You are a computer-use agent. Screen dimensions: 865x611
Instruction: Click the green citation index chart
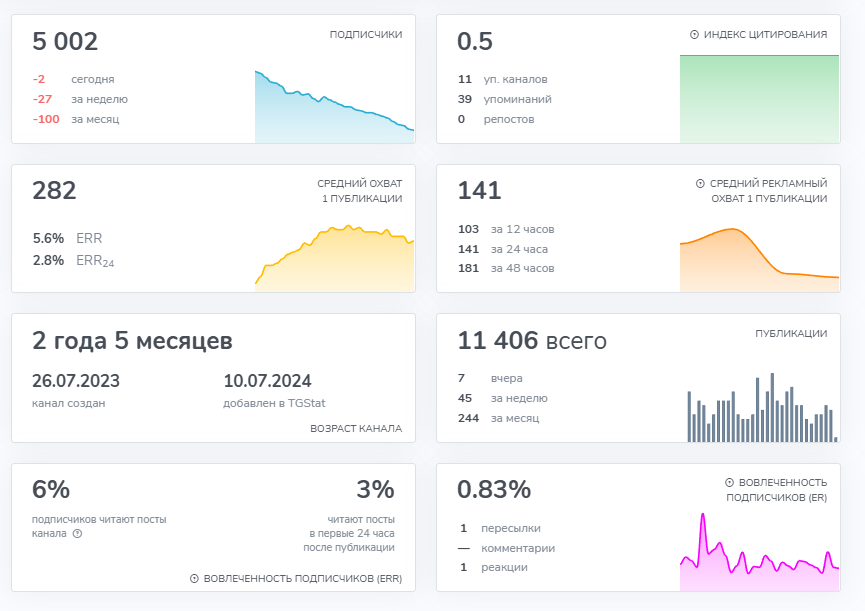coord(759,99)
